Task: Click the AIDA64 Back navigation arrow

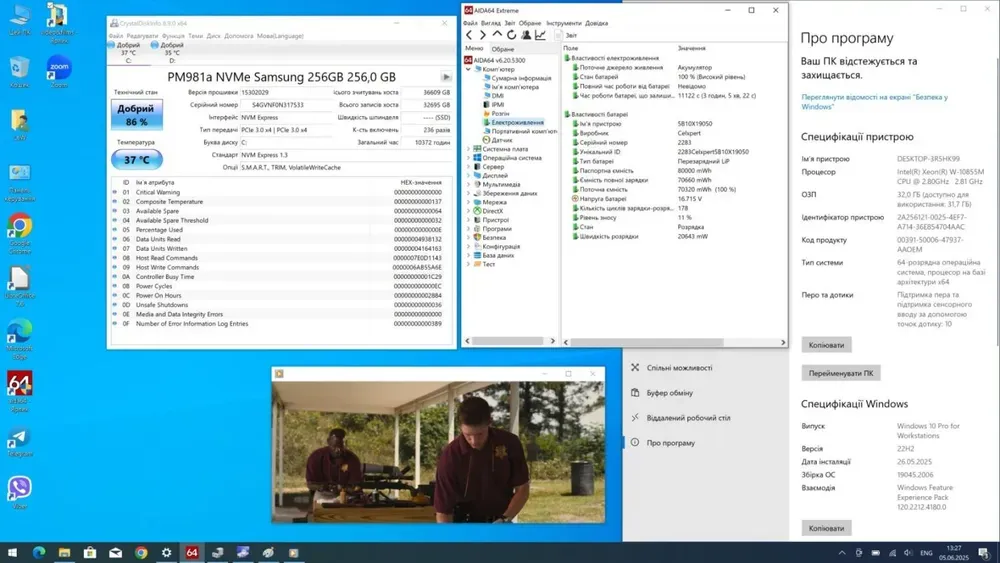Action: (469, 35)
